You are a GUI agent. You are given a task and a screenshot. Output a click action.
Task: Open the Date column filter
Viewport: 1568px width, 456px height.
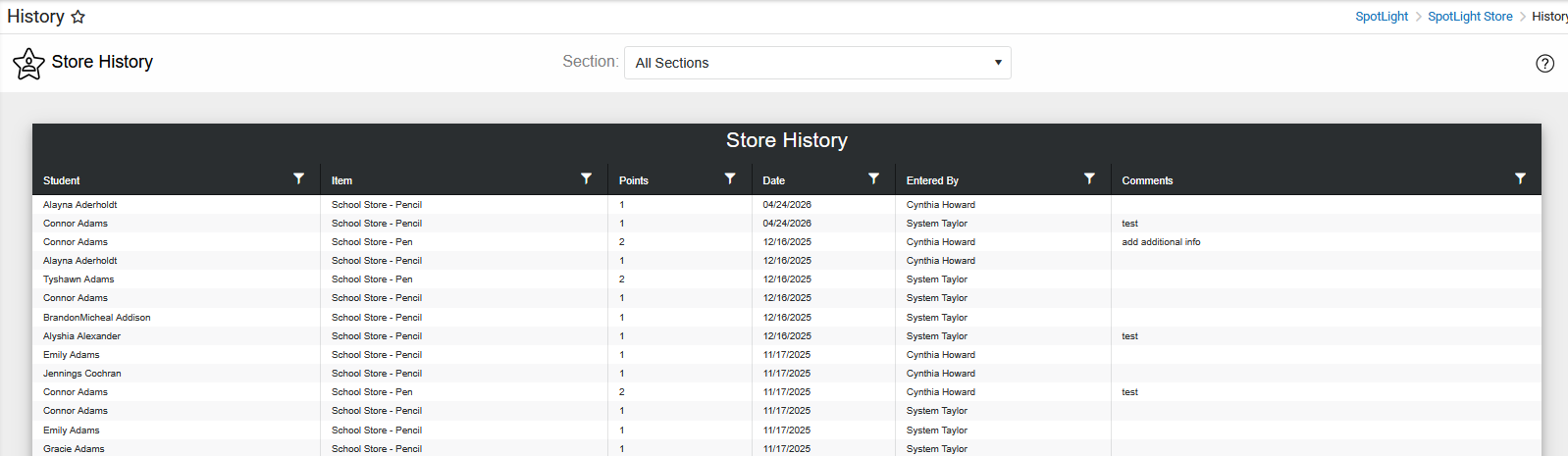874,178
